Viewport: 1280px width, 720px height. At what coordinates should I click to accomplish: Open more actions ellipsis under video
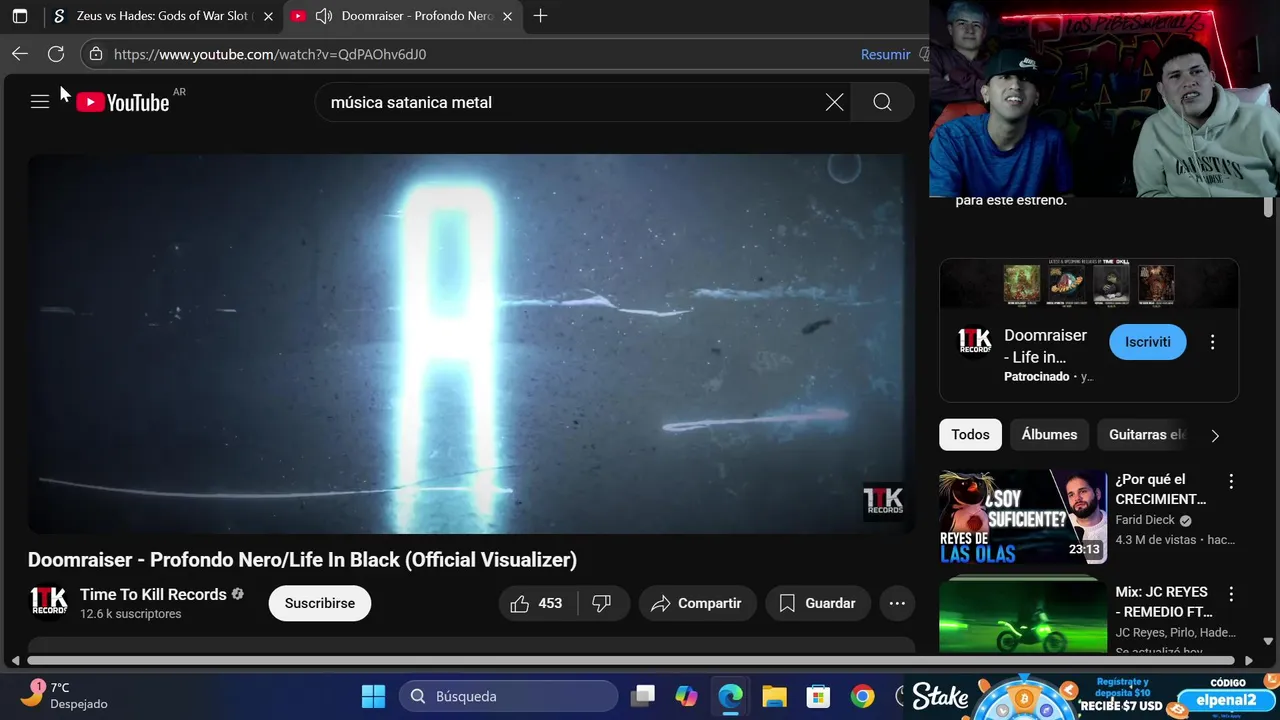pos(897,603)
